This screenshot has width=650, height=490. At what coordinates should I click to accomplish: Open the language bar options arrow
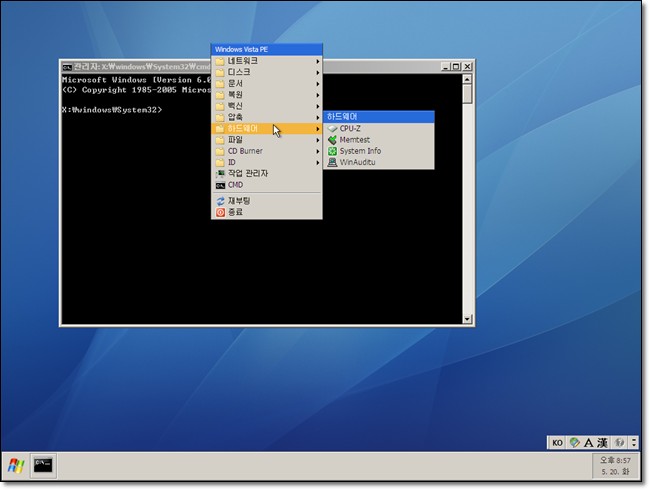(634, 443)
